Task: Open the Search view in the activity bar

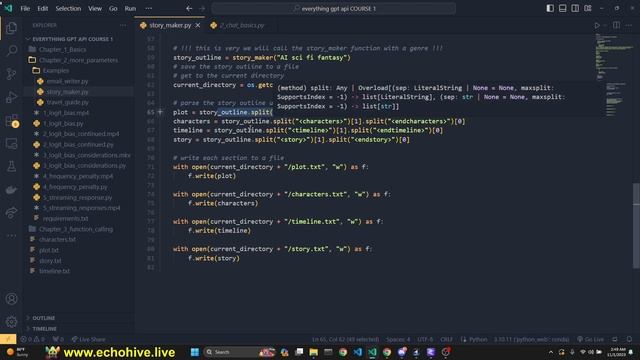Action: 11,51
